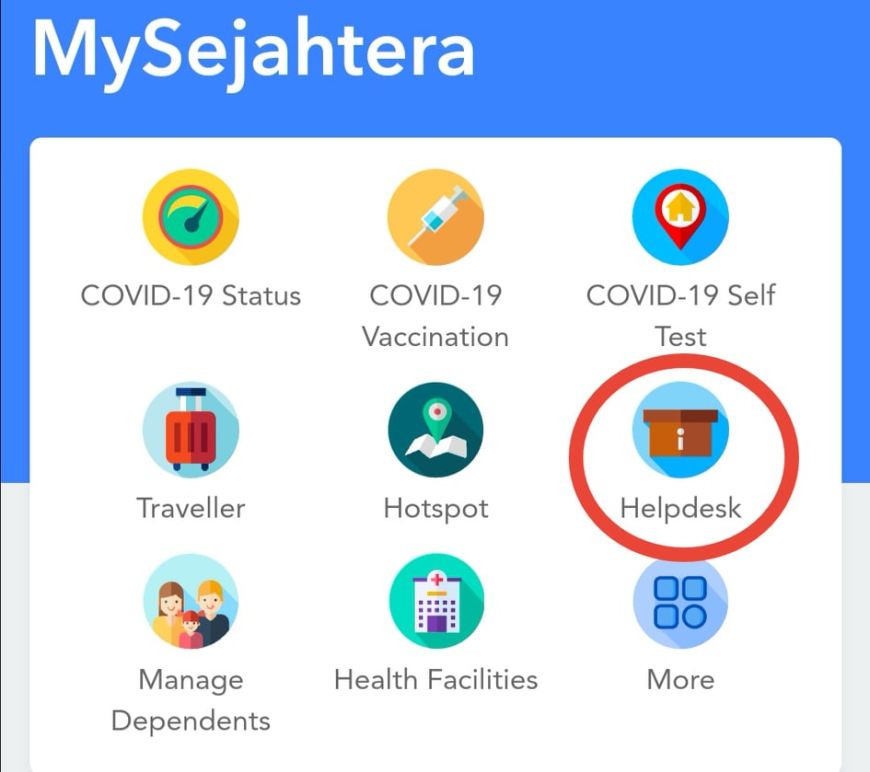The width and height of the screenshot is (870, 772).
Task: Select the Health Facilities hospital icon
Action: 436,601
